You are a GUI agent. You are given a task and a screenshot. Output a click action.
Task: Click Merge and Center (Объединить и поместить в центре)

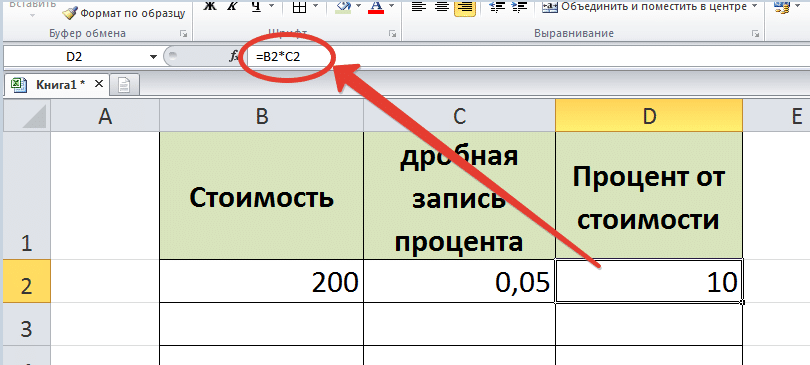click(644, 7)
